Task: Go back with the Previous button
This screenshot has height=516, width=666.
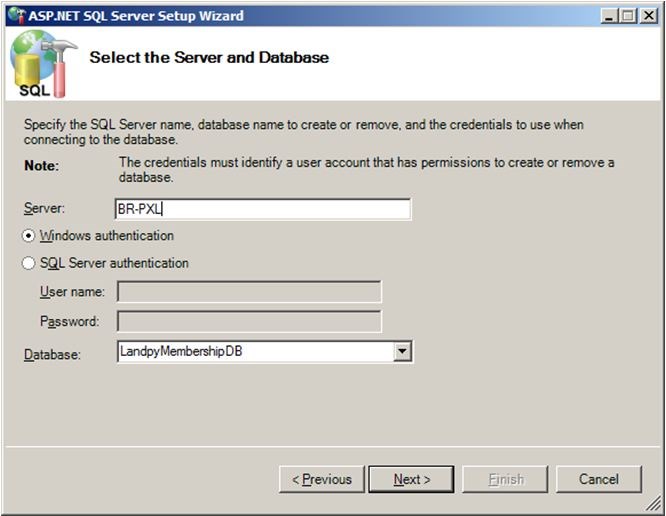Action: 322,479
